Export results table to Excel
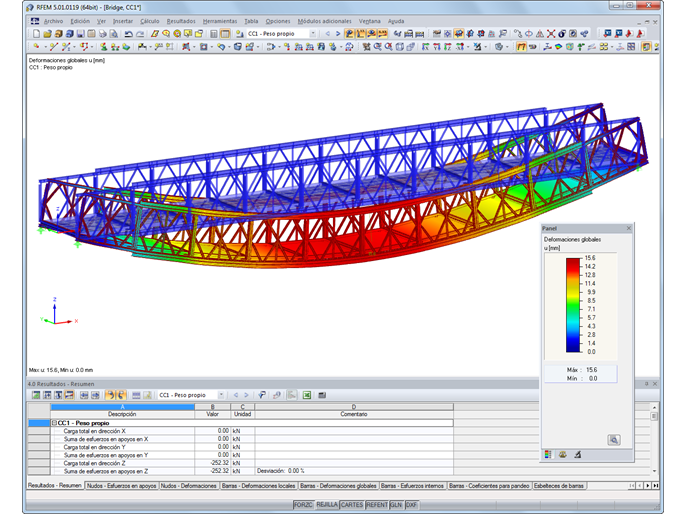Screen dimensions: 686x514 (307, 395)
